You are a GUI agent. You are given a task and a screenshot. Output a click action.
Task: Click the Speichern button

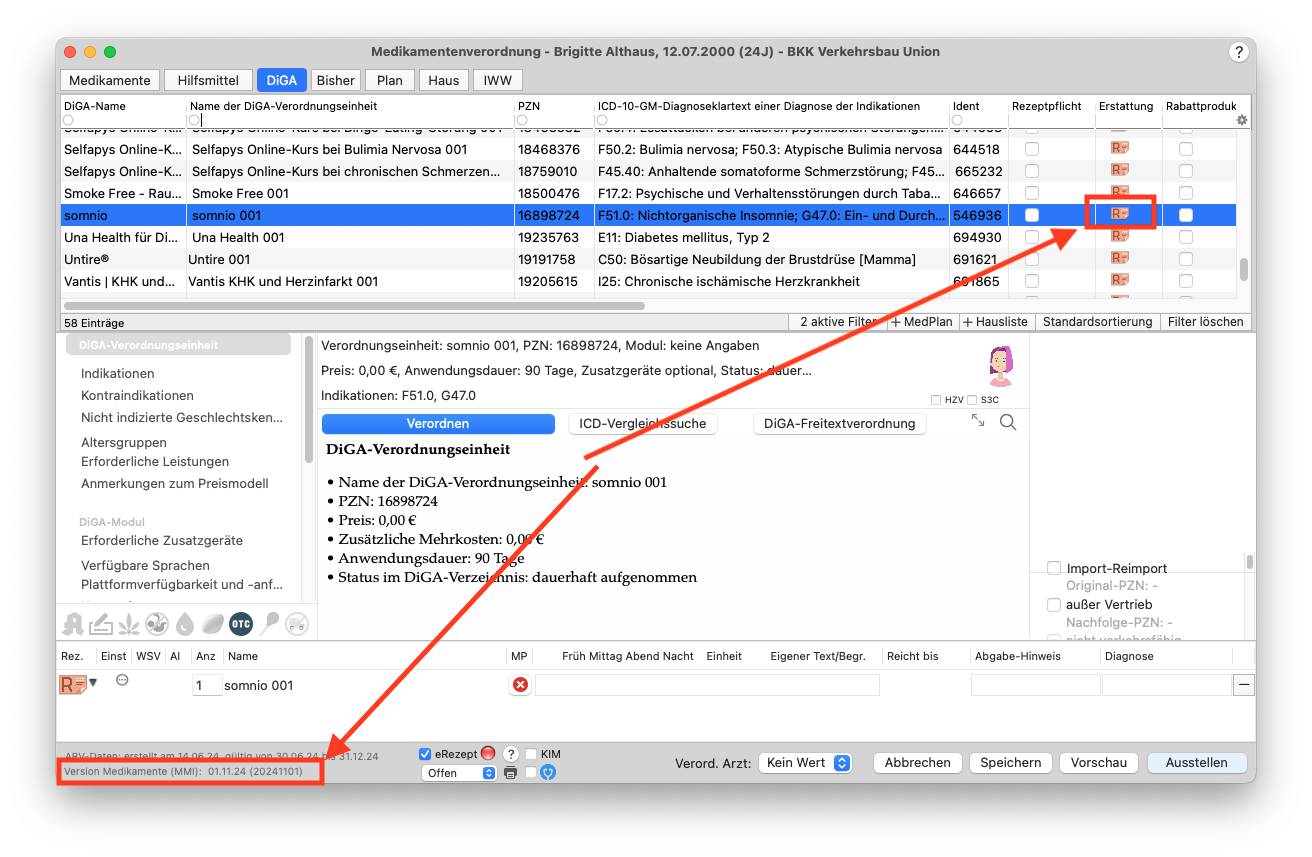pos(1011,763)
